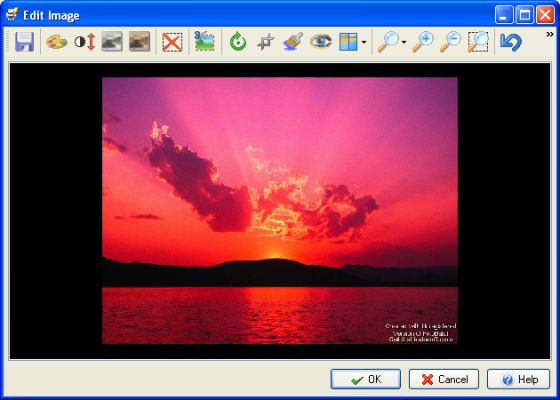Select the crop tool icon

[266, 42]
